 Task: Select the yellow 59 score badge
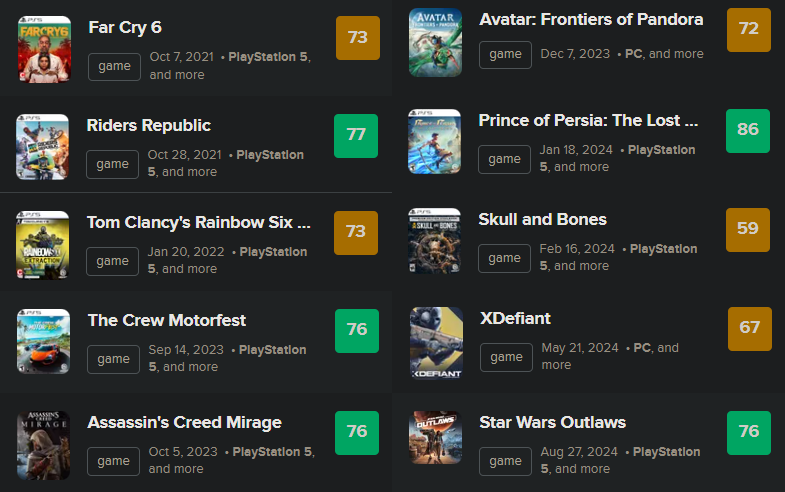[747, 229]
